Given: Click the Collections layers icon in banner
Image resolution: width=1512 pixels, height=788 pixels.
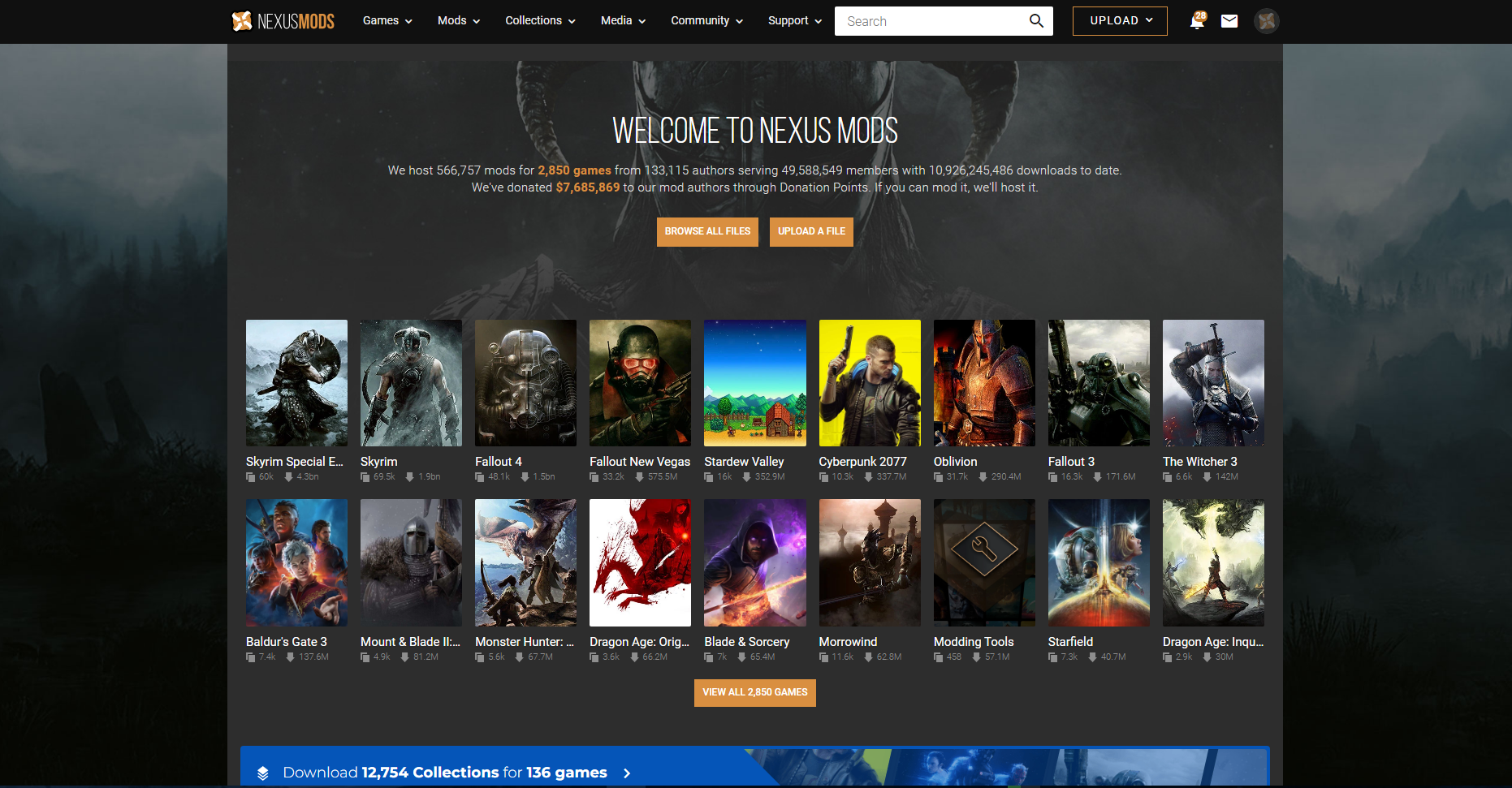Looking at the screenshot, I should point(263,773).
